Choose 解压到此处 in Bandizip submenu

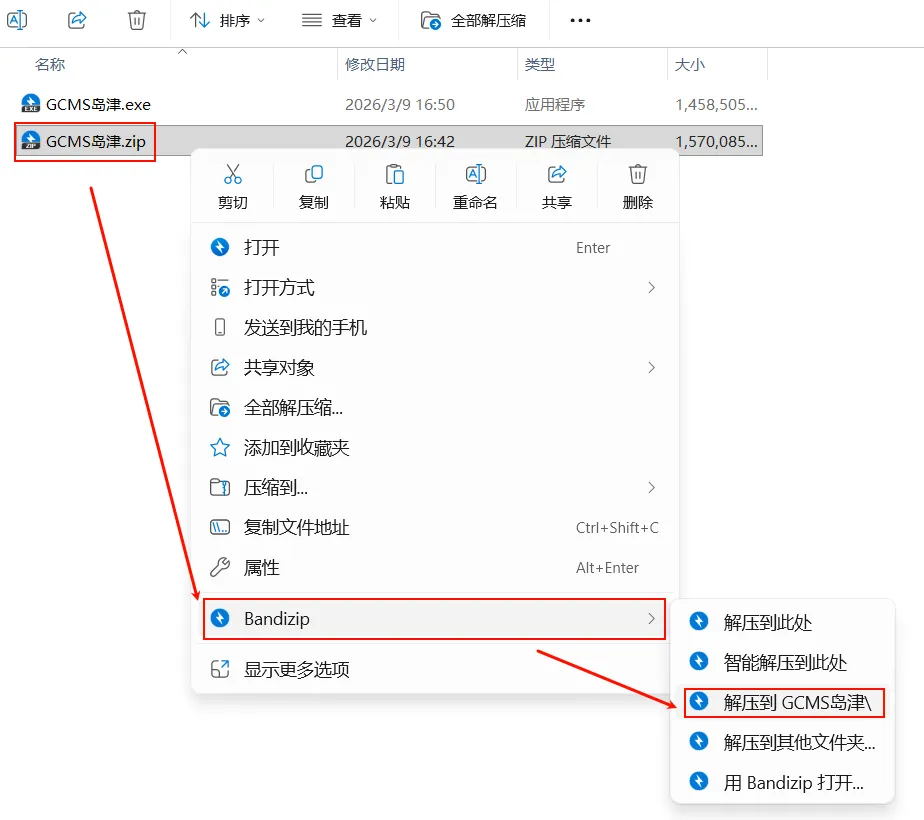point(783,622)
